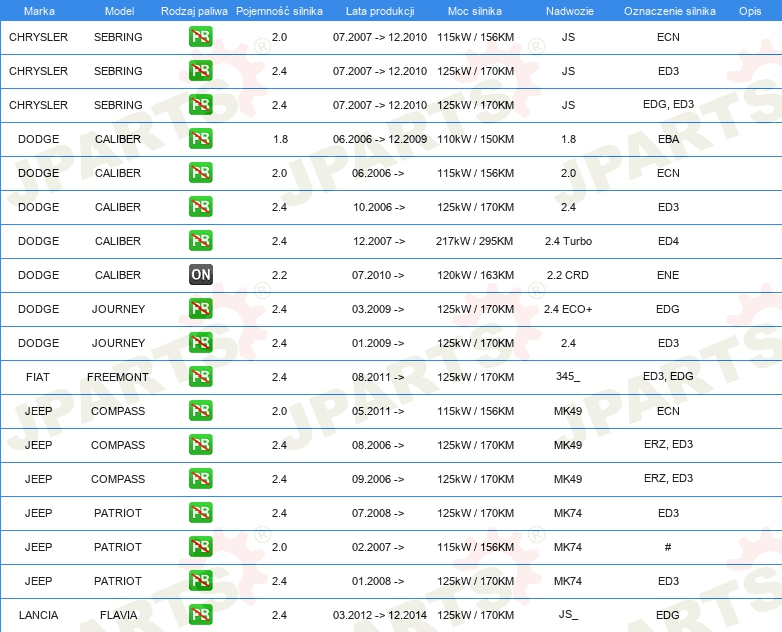
Task: Click the ON diesel fuel icon in the Caliber 2.2 row
Action: pyautogui.click(x=200, y=274)
